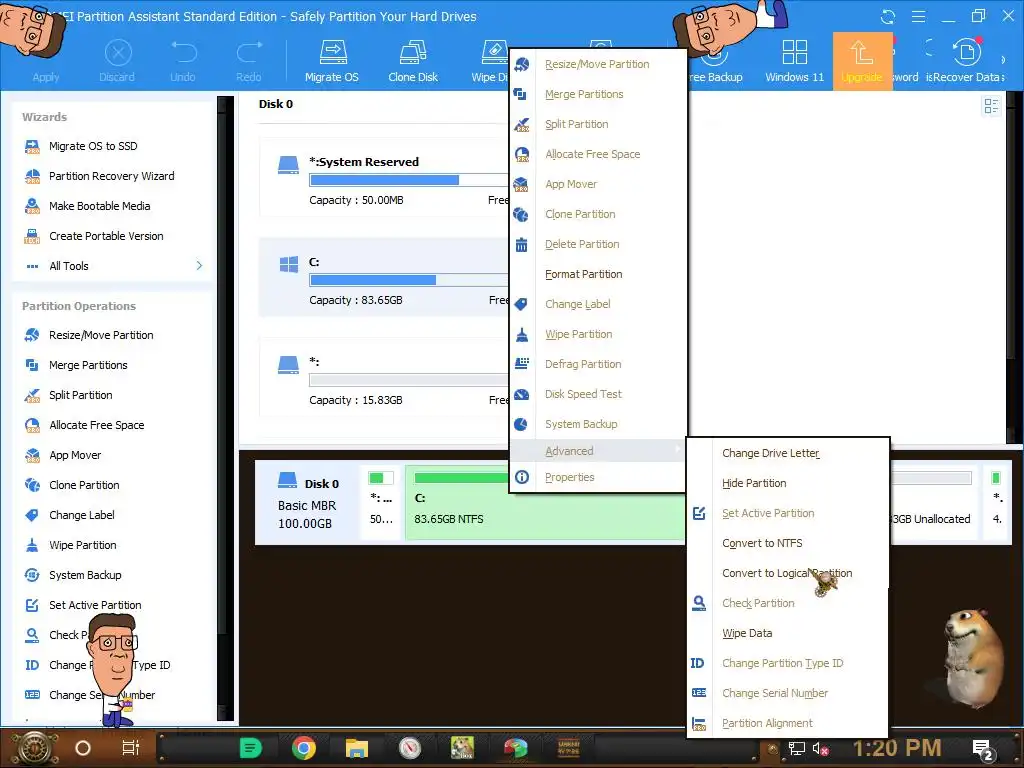Click the Redo toolbar button
The image size is (1024, 768).
249,61
